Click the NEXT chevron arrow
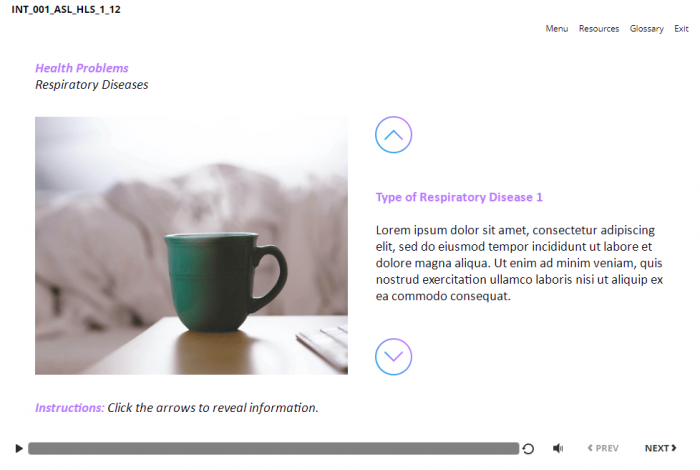Viewport: 700px width, 470px height. click(674, 448)
